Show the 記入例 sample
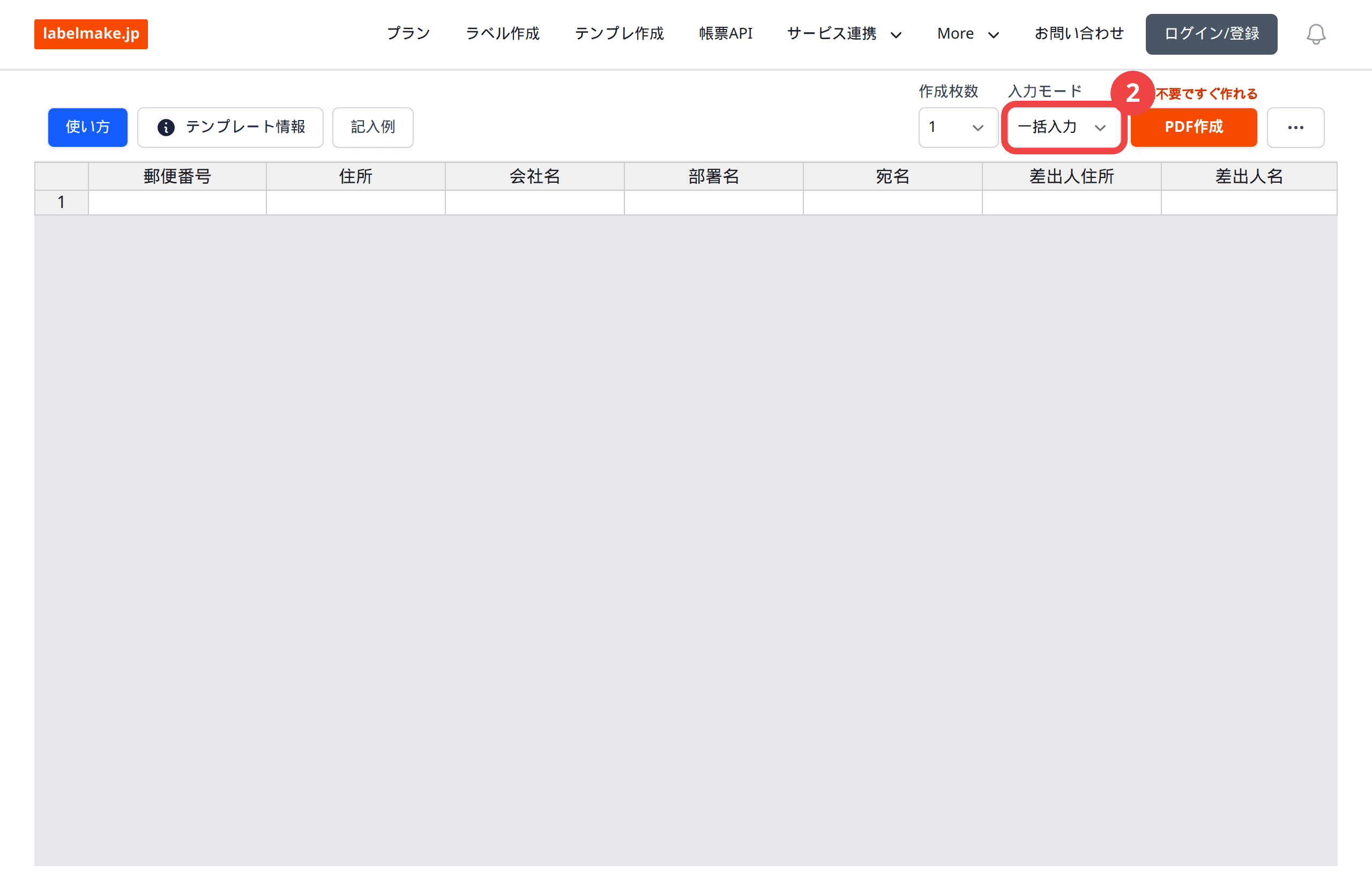 pos(372,127)
